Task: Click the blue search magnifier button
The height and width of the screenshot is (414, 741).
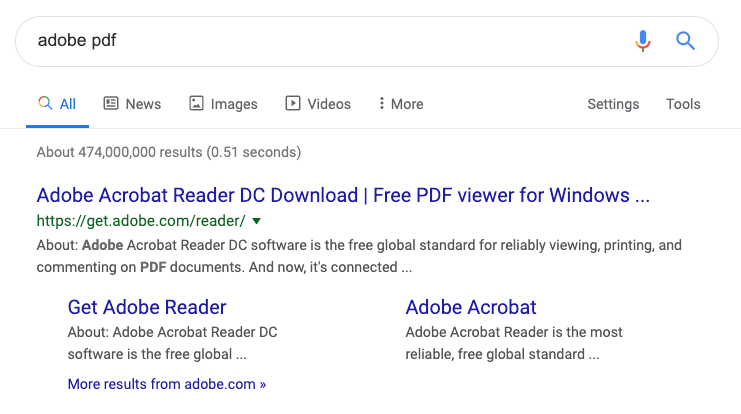Action: (685, 41)
